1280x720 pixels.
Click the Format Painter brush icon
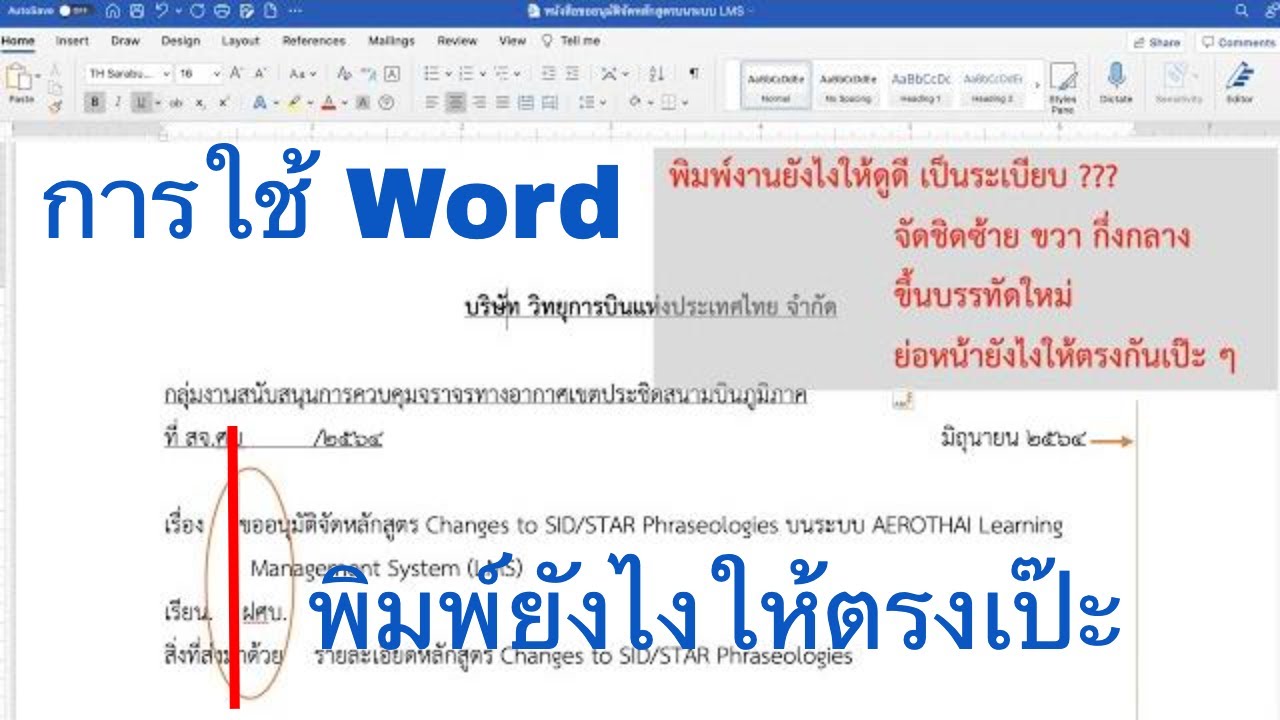pyautogui.click(x=55, y=104)
